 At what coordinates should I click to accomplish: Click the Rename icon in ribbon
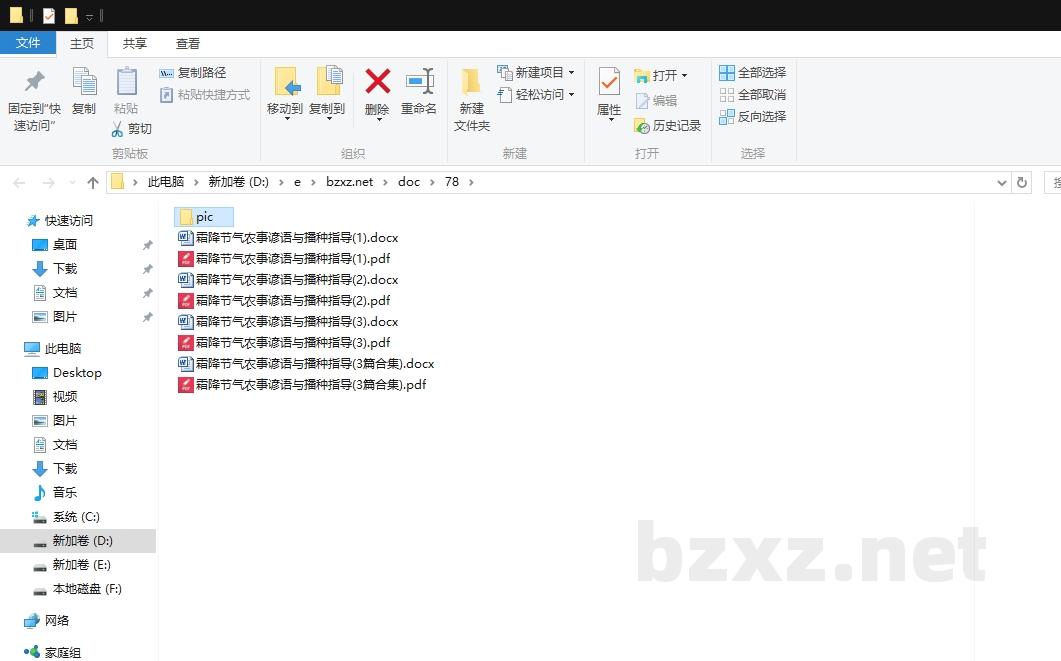[419, 82]
